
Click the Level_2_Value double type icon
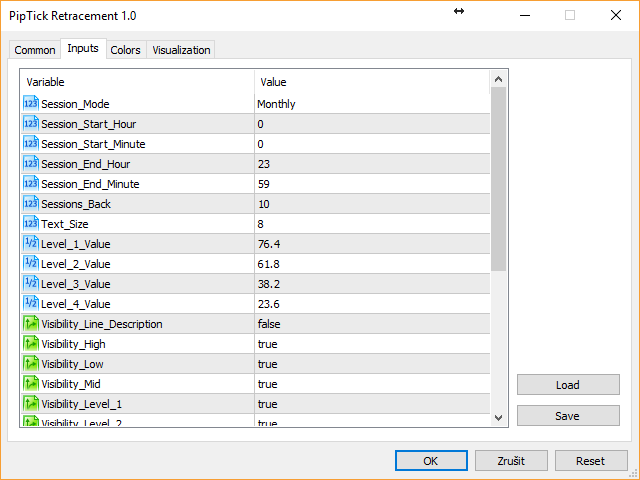(x=31, y=264)
